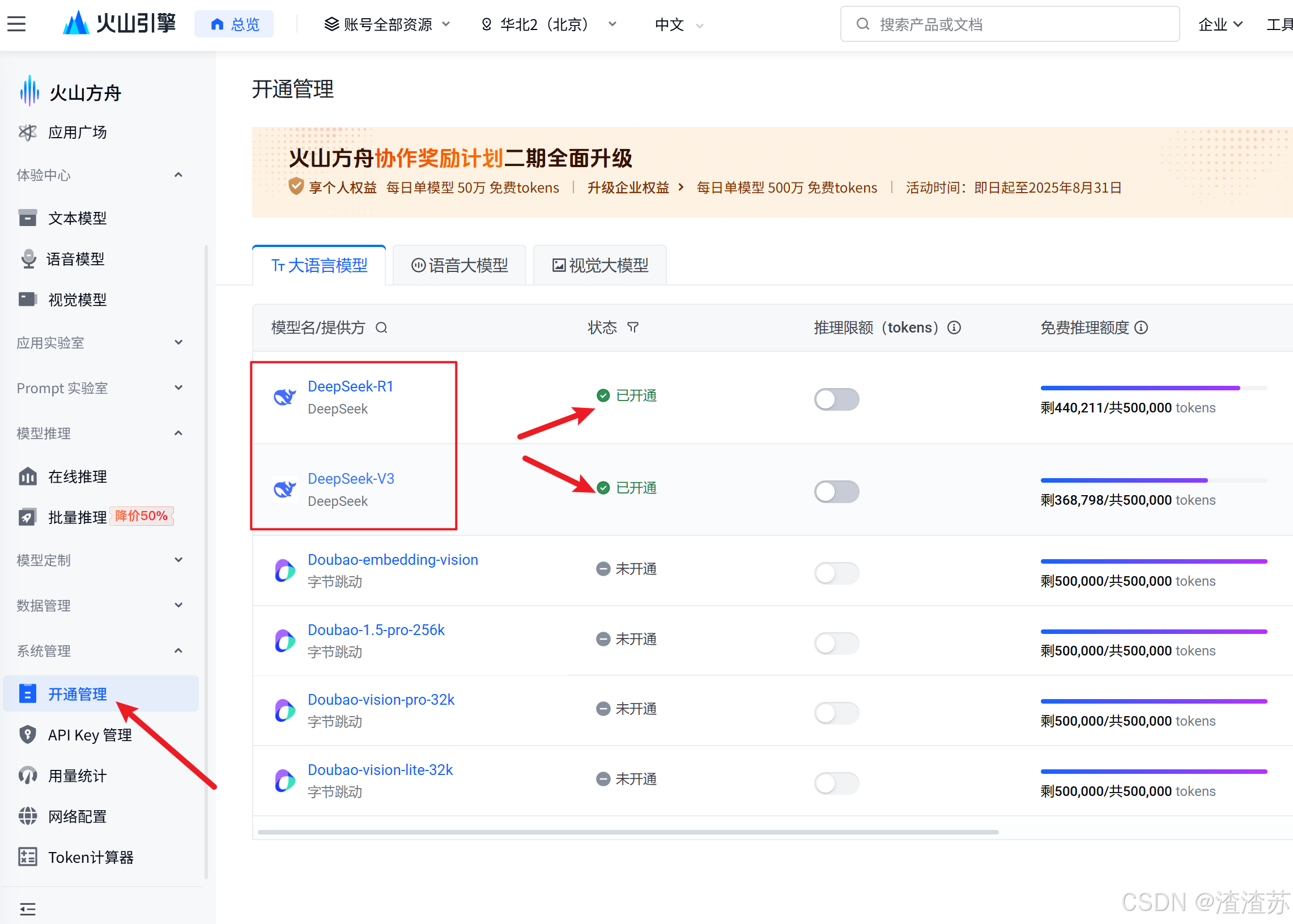The width and height of the screenshot is (1293, 924).
Task: Click the DeepSeek-R1 whale logo
Action: [284, 397]
